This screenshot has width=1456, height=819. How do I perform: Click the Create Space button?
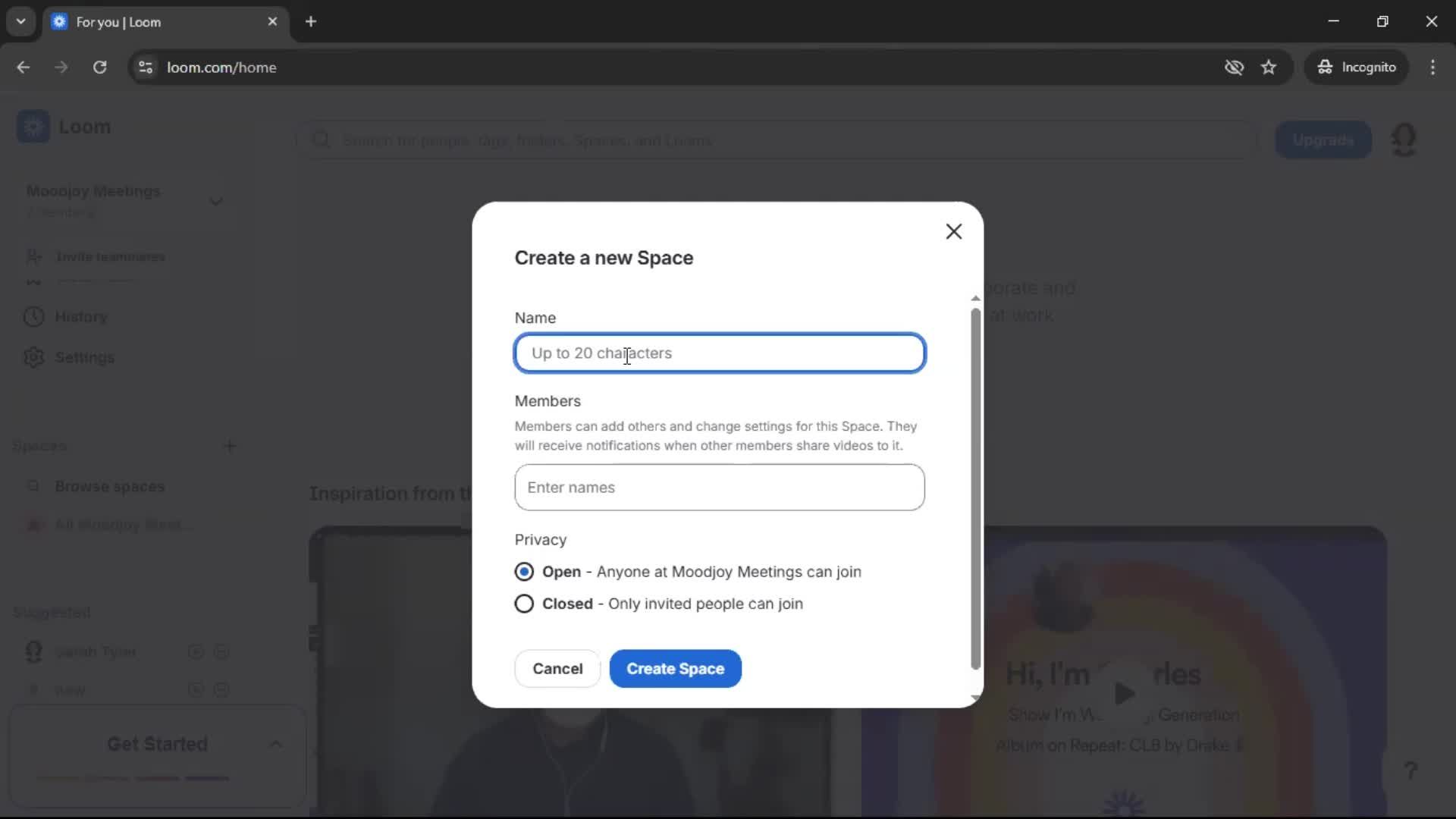click(675, 668)
